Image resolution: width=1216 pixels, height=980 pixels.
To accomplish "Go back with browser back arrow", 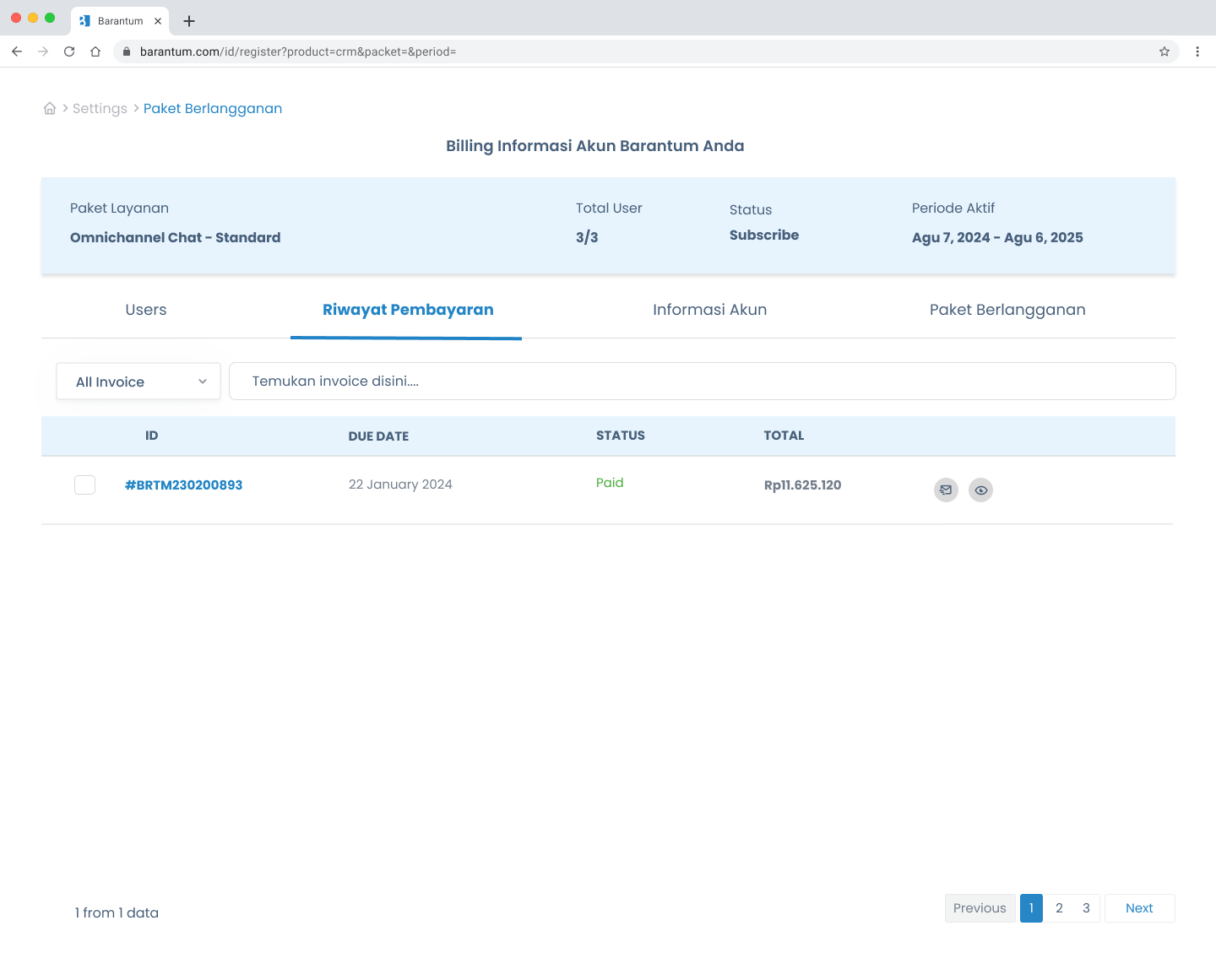I will (17, 51).
